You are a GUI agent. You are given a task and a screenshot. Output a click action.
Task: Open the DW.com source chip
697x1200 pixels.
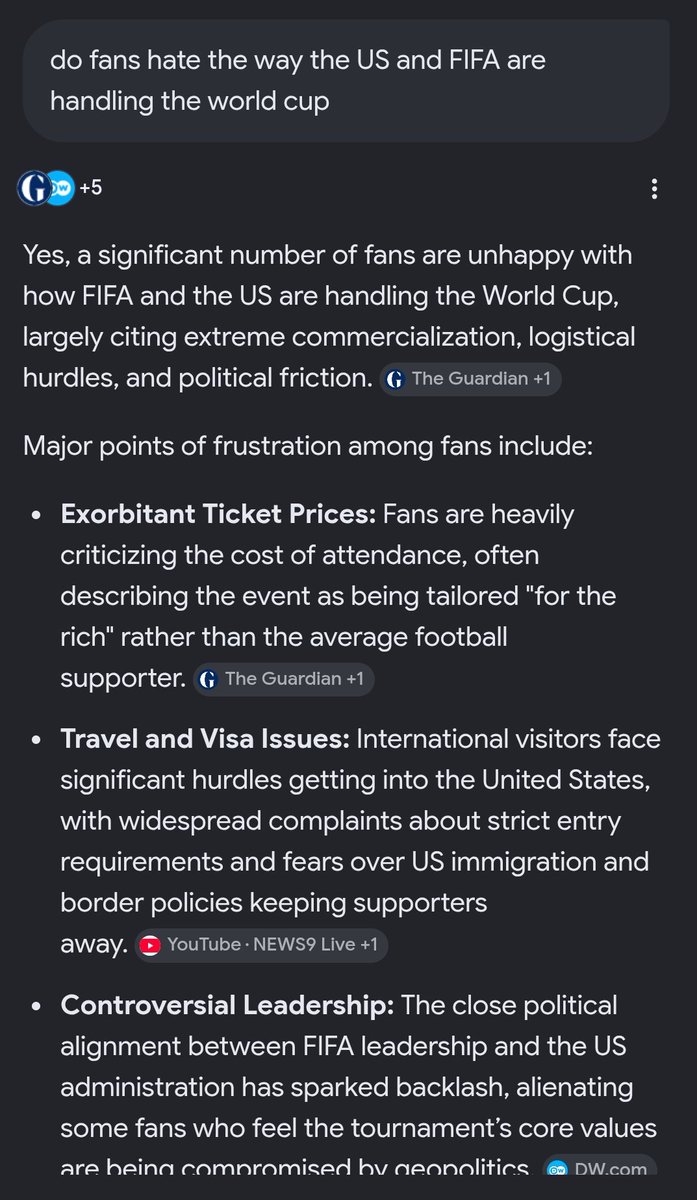[600, 1168]
